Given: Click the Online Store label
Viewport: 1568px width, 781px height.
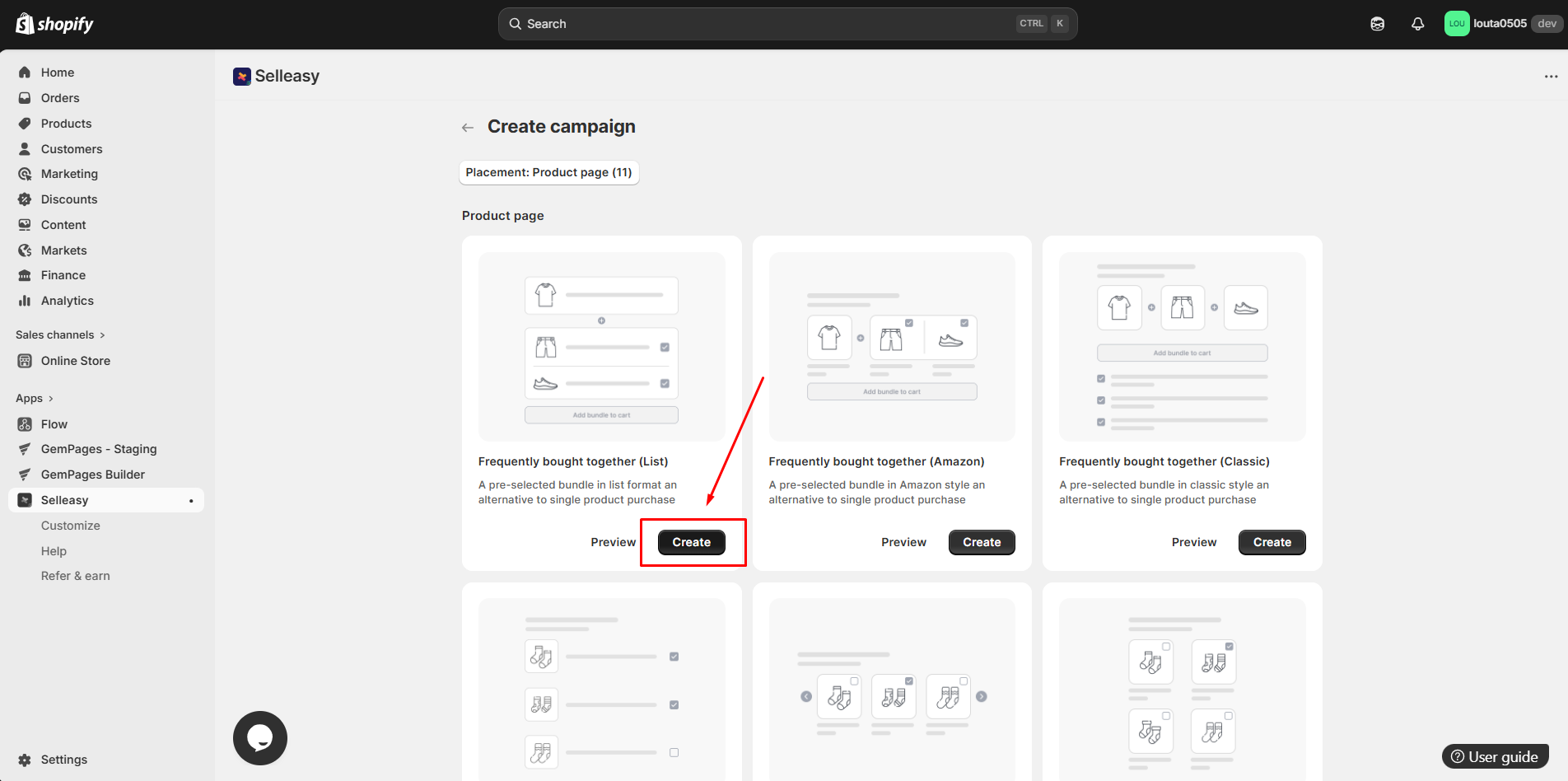Looking at the screenshot, I should pos(76,361).
